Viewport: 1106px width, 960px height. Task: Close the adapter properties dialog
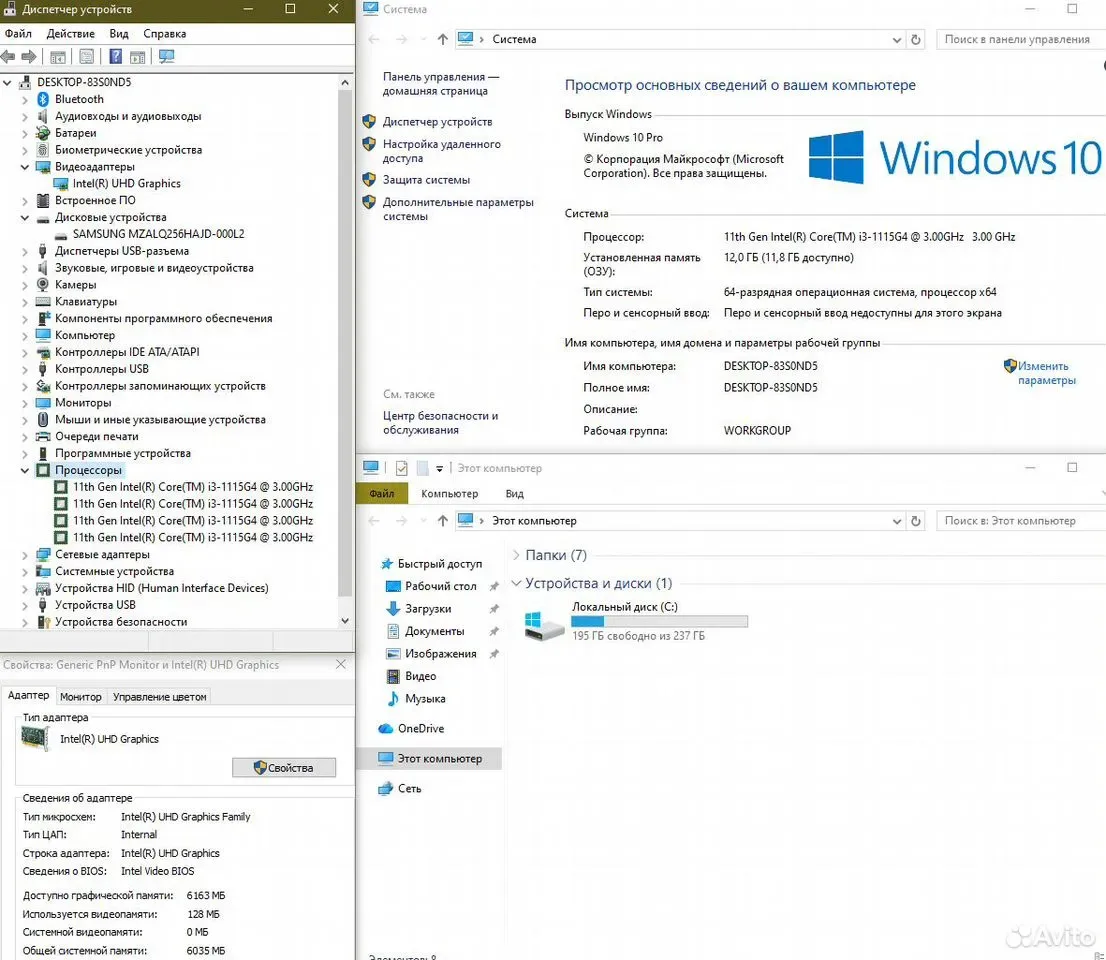tap(341, 664)
